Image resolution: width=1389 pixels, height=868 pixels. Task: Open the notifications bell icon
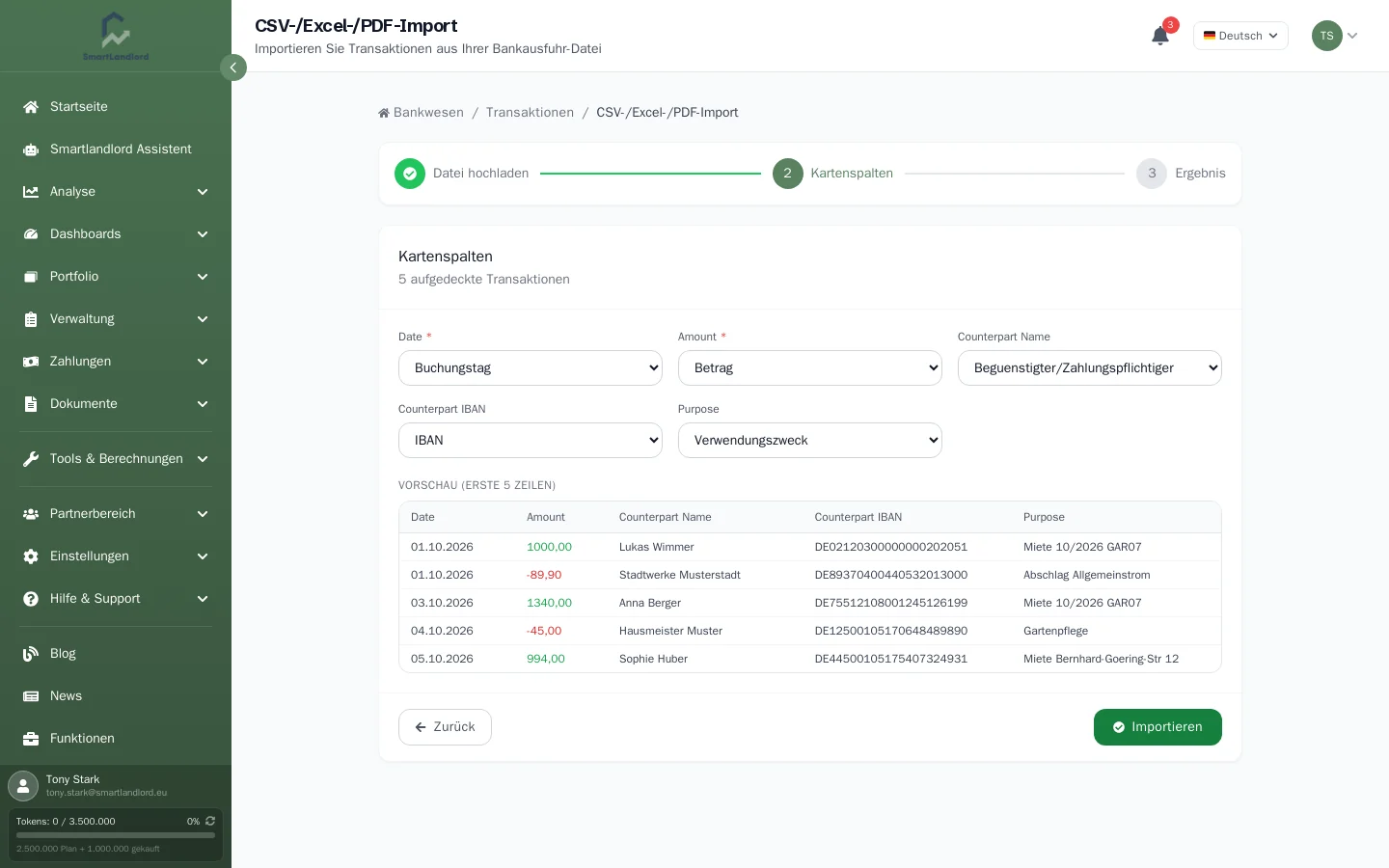(1160, 36)
